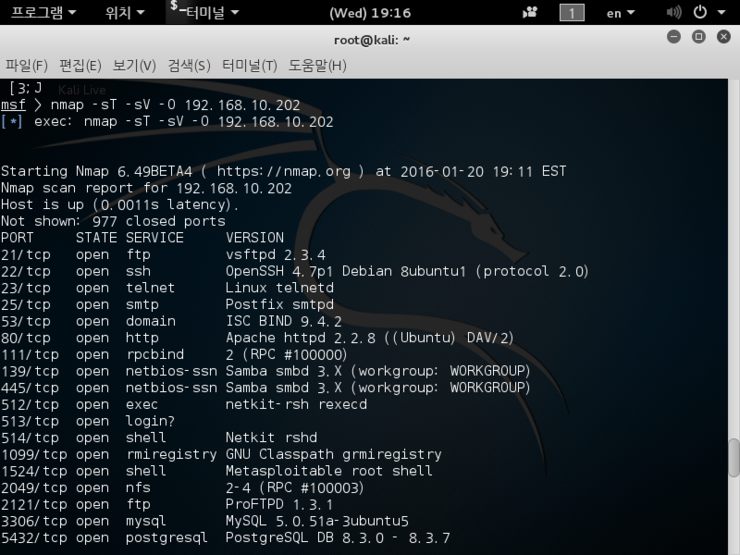Open the 편집(E) menu

click(80, 65)
